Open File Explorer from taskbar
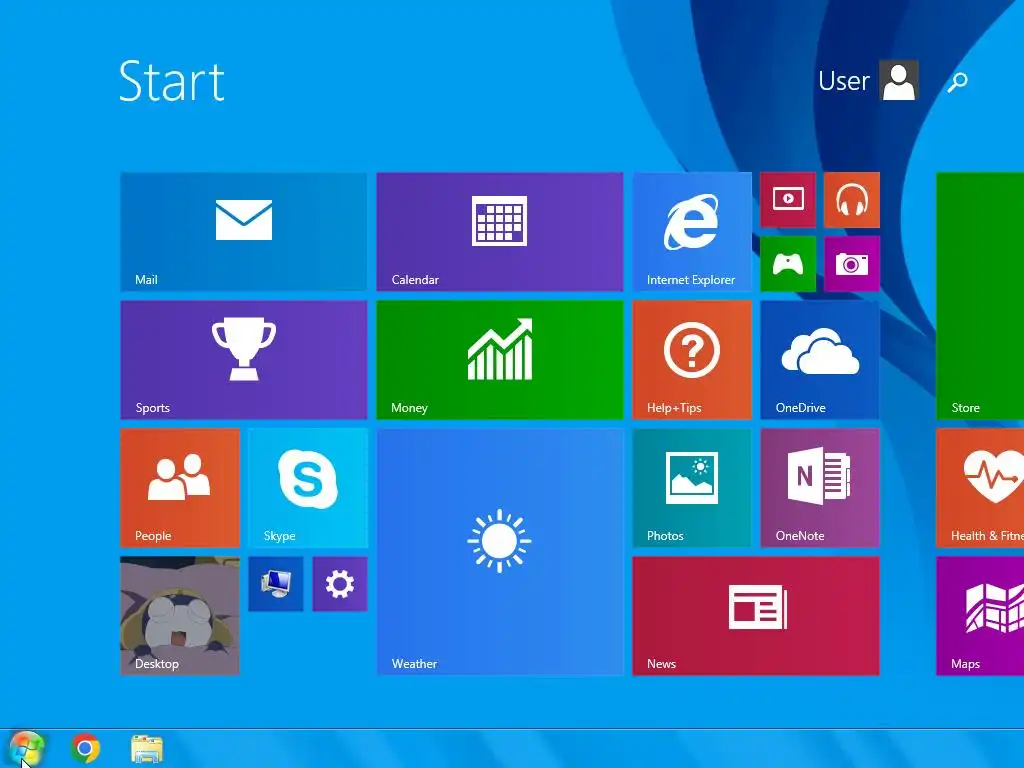This screenshot has width=1024, height=768. (147, 749)
